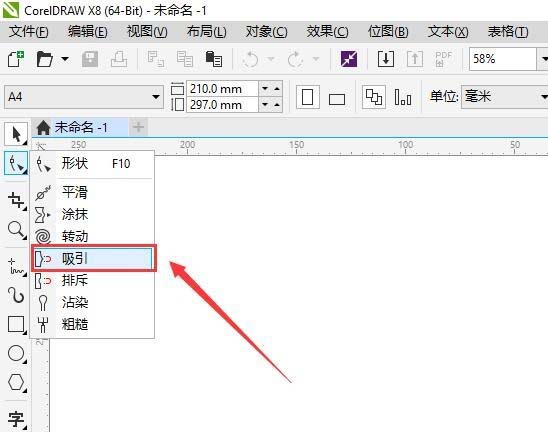Choose 涂抹 smear tool from flyout

point(92,214)
